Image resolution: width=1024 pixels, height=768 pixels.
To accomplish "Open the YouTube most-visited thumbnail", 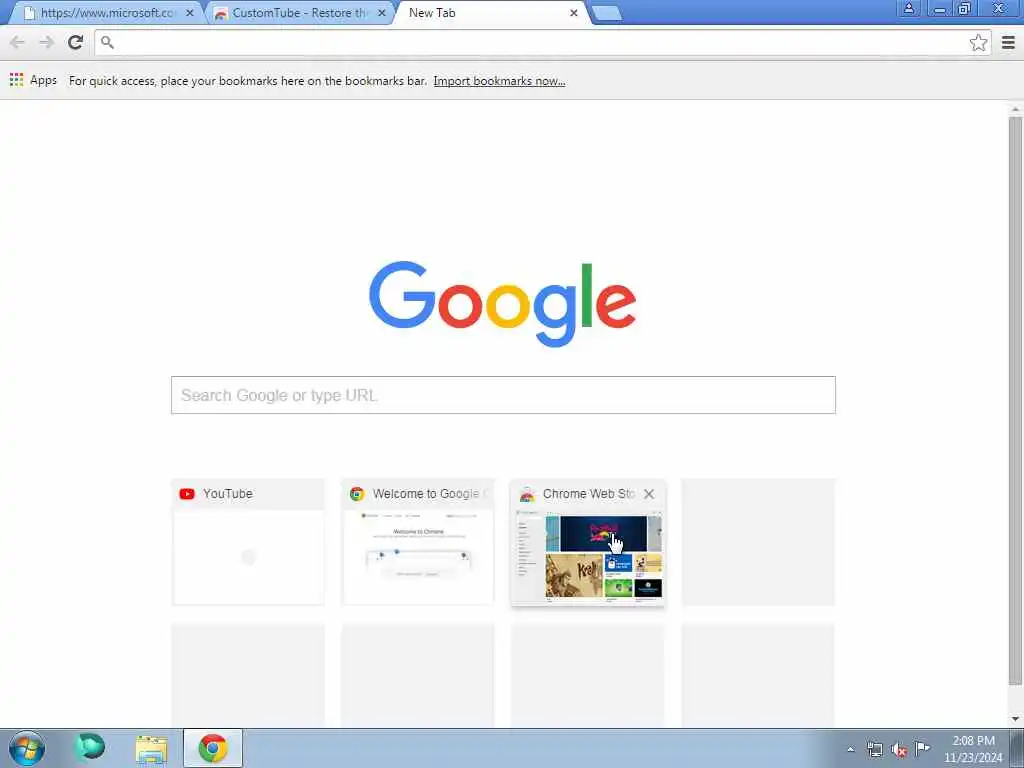I will pyautogui.click(x=248, y=542).
